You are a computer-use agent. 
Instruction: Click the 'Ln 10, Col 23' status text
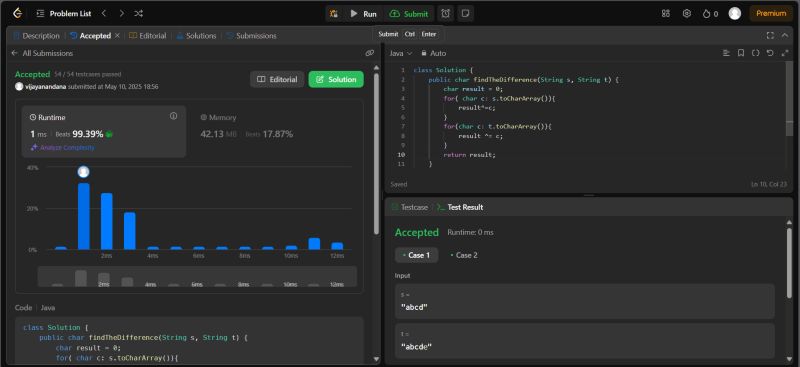(770, 184)
